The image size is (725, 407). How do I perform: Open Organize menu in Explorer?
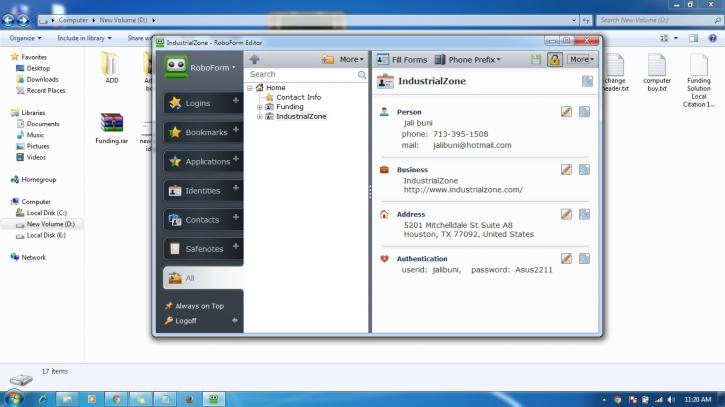(25, 38)
